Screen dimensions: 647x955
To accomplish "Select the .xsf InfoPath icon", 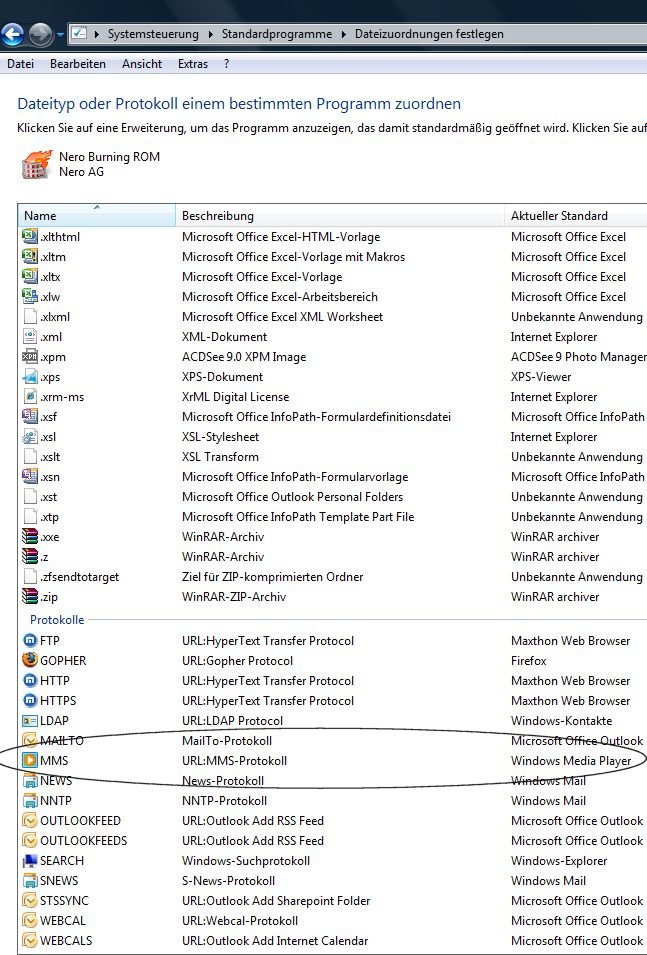I will [30, 417].
